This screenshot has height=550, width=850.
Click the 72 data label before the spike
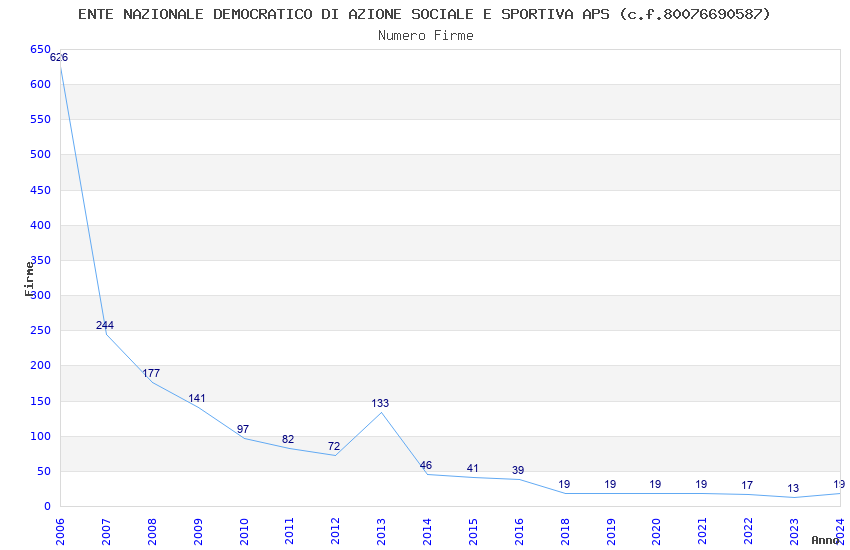tap(334, 446)
